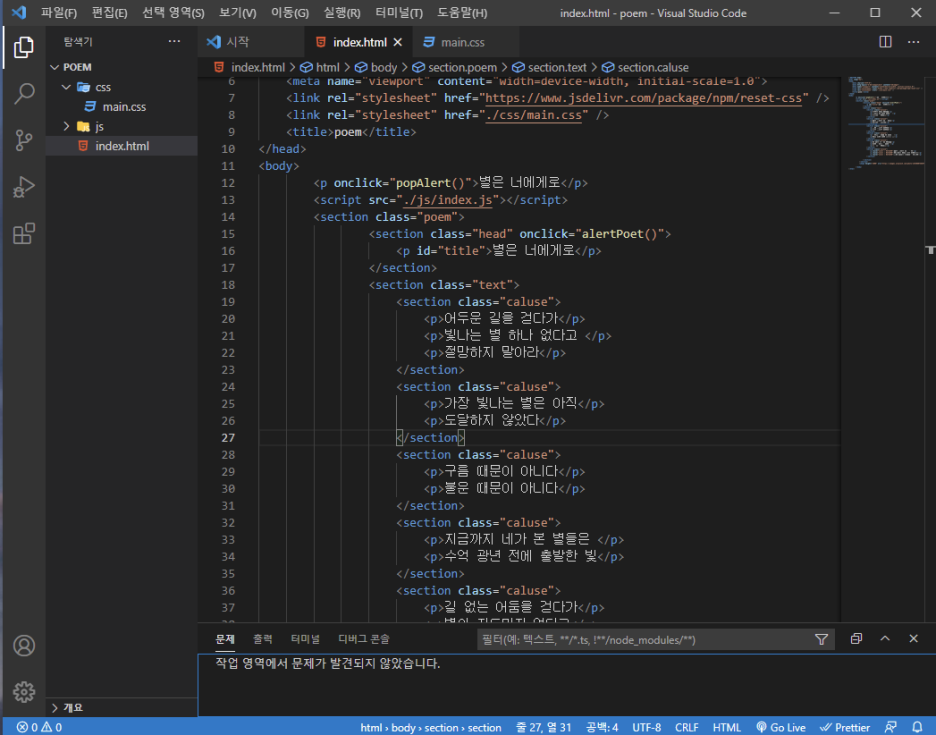The height and width of the screenshot is (735, 936).
Task: Collapse the POEM root folder
Action: pyautogui.click(x=55, y=67)
